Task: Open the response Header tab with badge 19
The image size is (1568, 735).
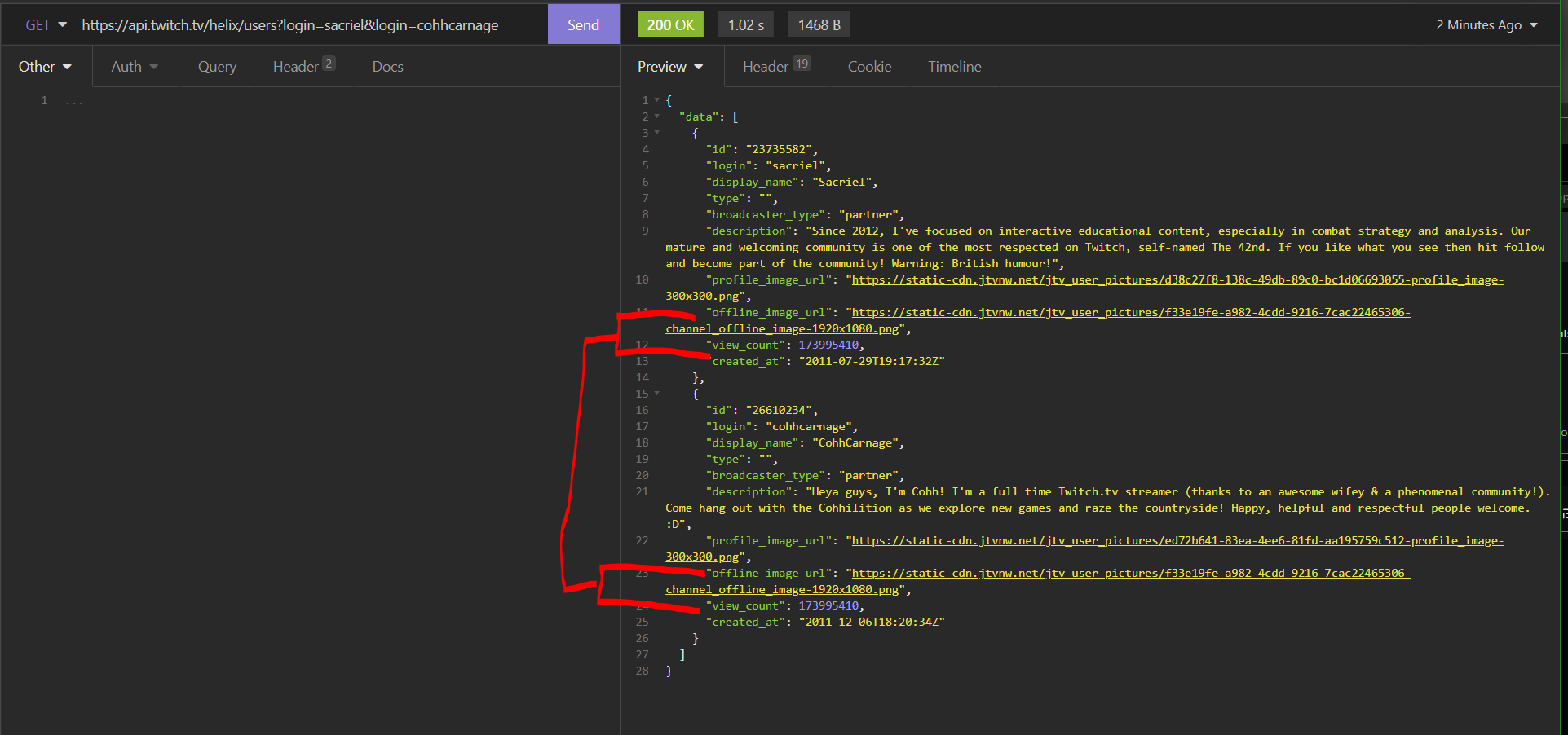Action: tap(776, 66)
